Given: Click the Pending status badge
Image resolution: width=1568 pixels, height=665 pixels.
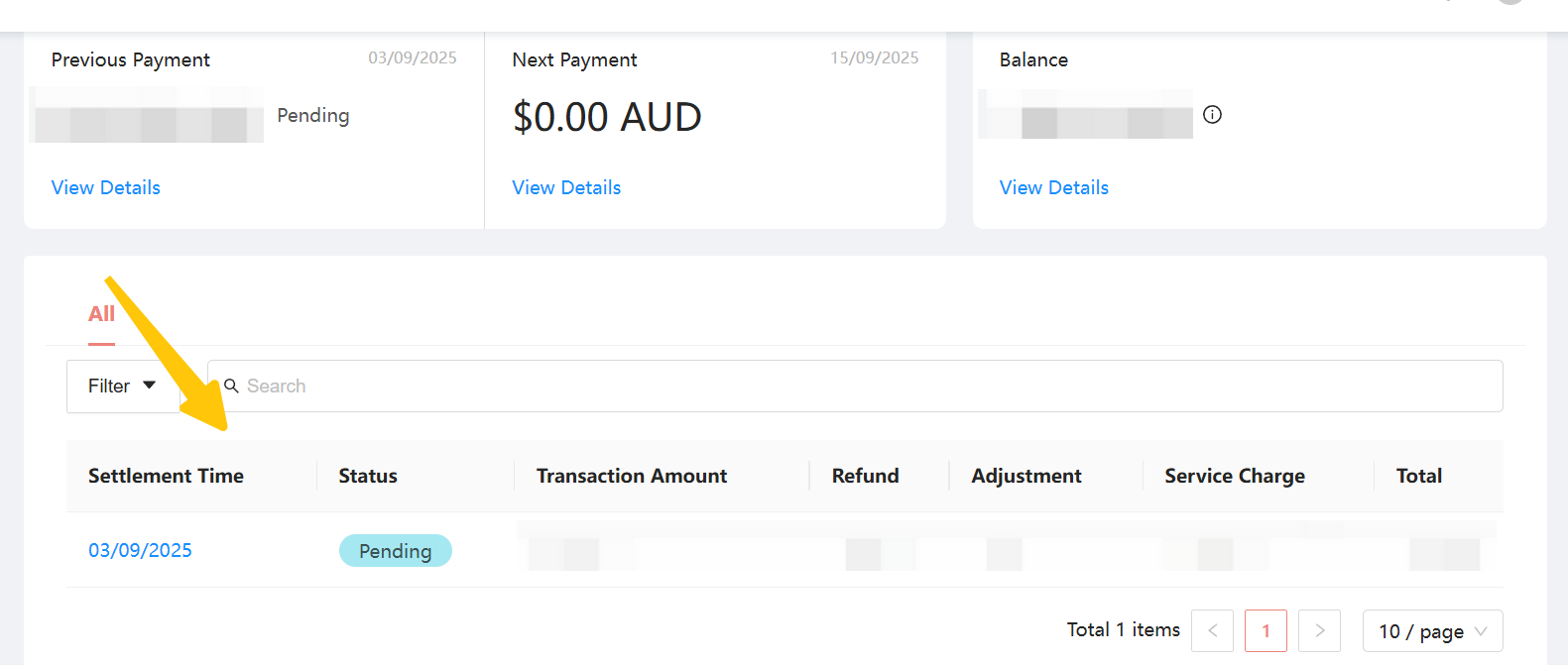Looking at the screenshot, I should coord(395,551).
